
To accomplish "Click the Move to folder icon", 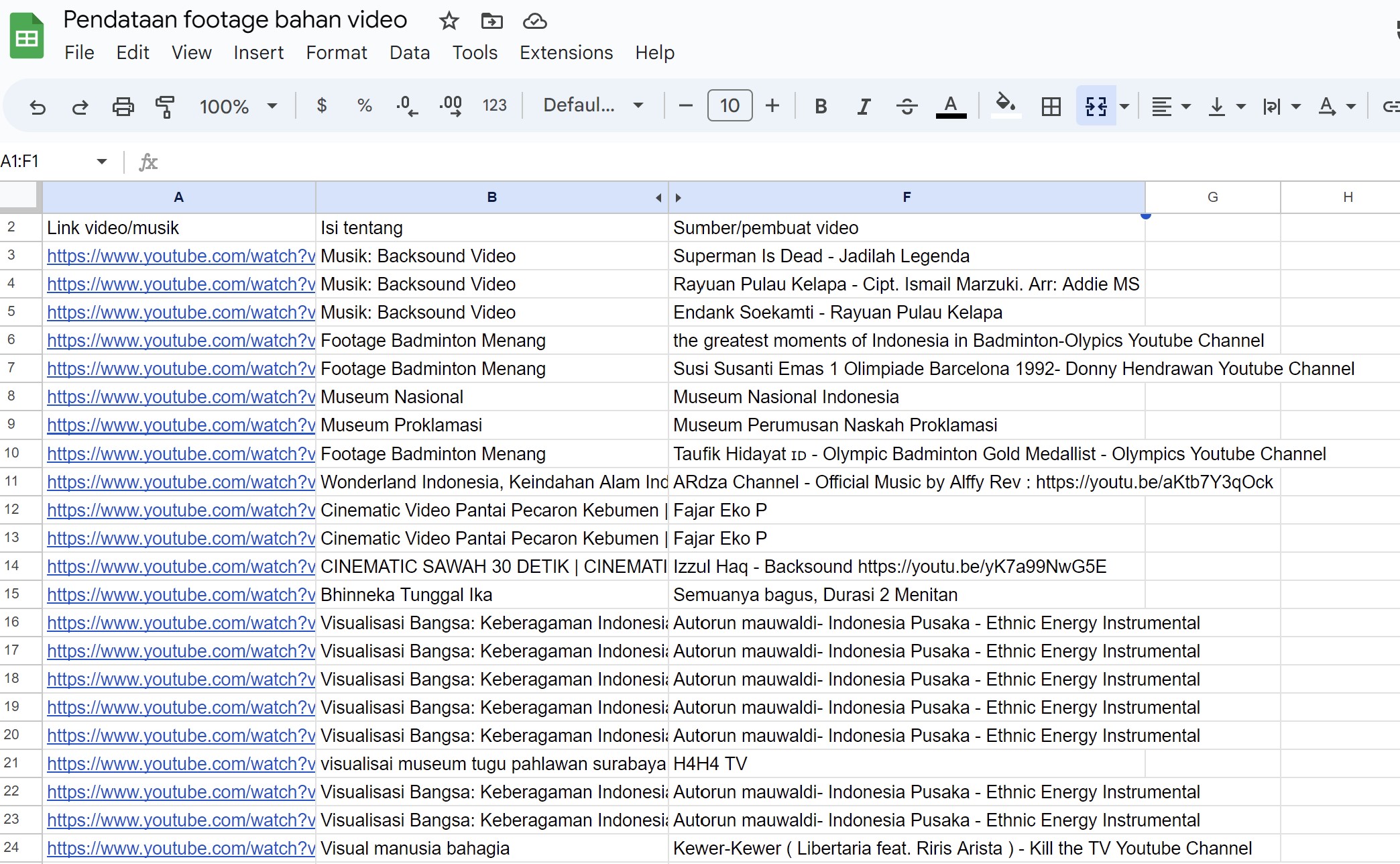I will [x=491, y=21].
